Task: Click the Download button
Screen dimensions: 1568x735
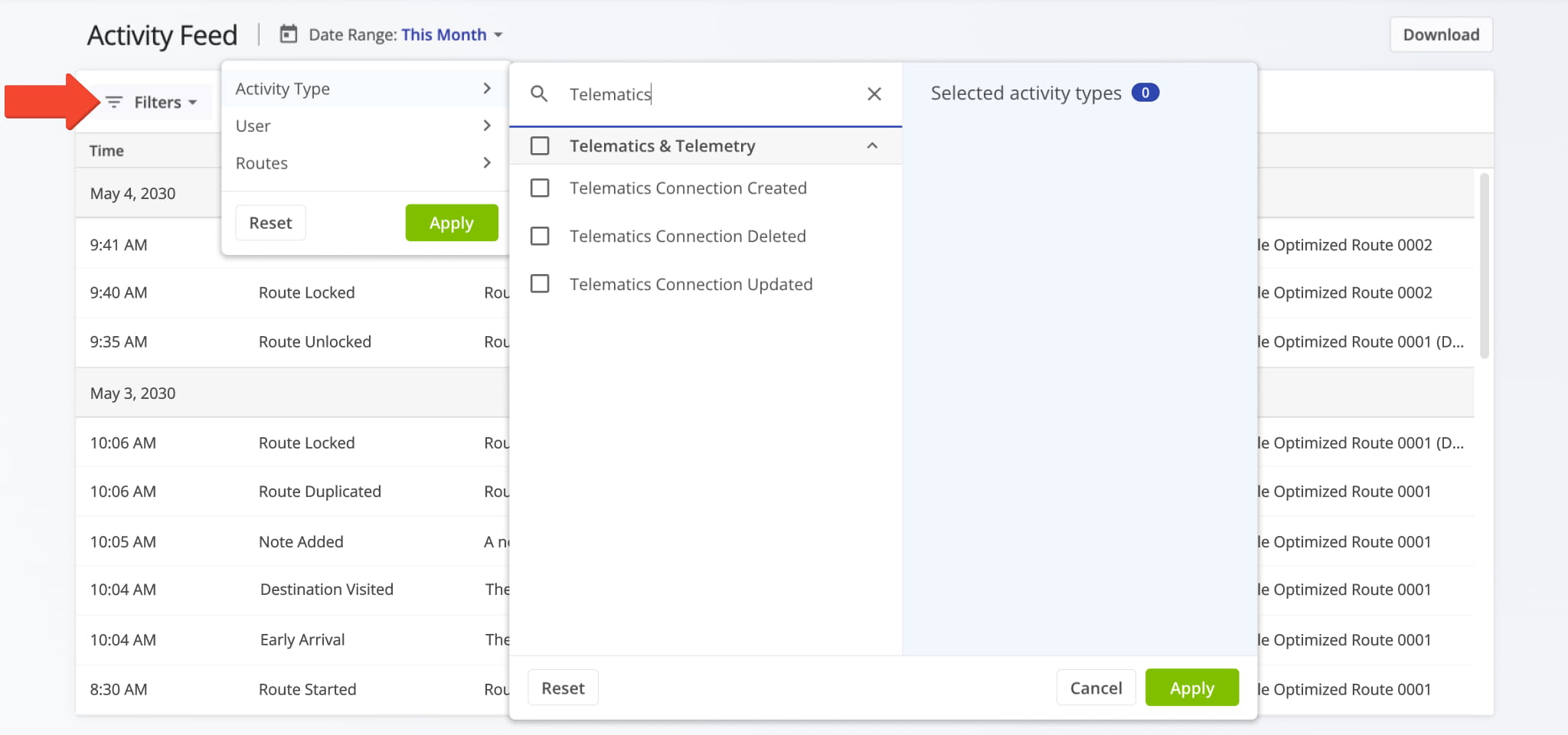Action: tap(1441, 34)
